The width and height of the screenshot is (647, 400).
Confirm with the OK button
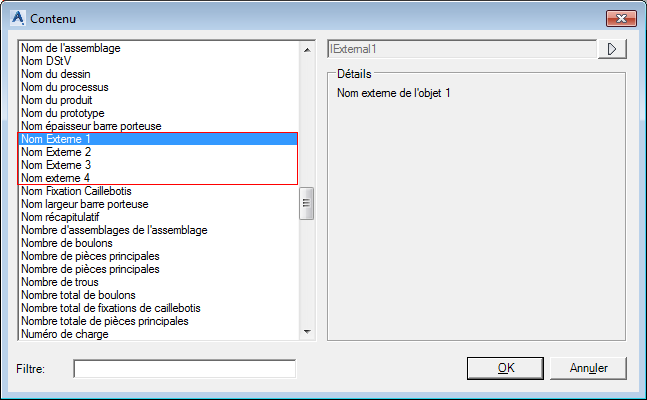coord(506,368)
